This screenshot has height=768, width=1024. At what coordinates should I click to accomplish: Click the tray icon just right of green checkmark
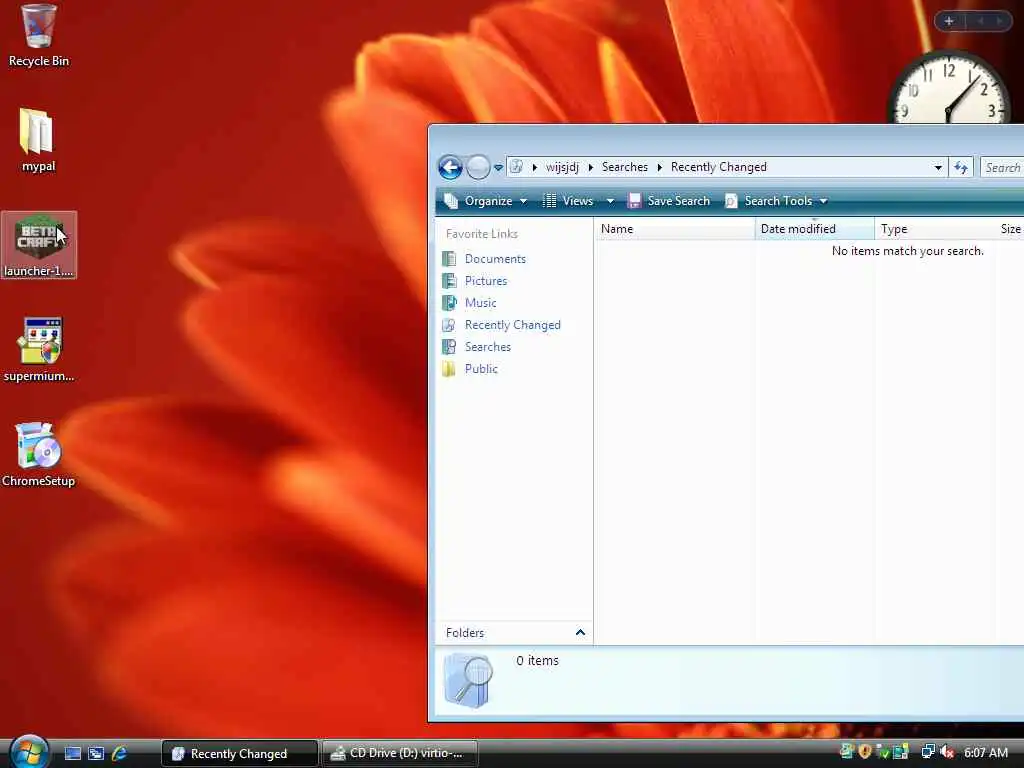coord(901,752)
